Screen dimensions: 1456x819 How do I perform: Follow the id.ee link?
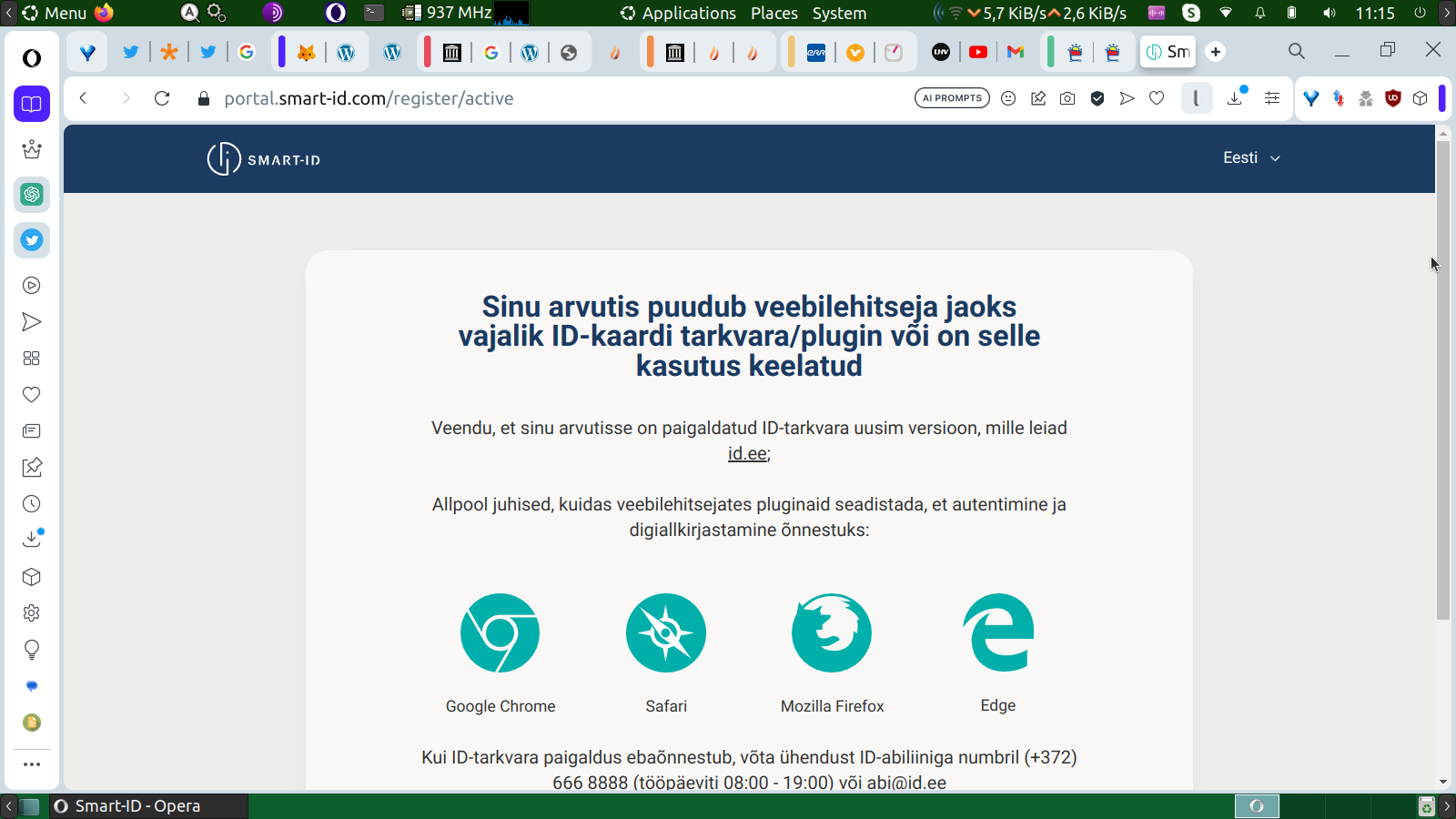tap(747, 453)
